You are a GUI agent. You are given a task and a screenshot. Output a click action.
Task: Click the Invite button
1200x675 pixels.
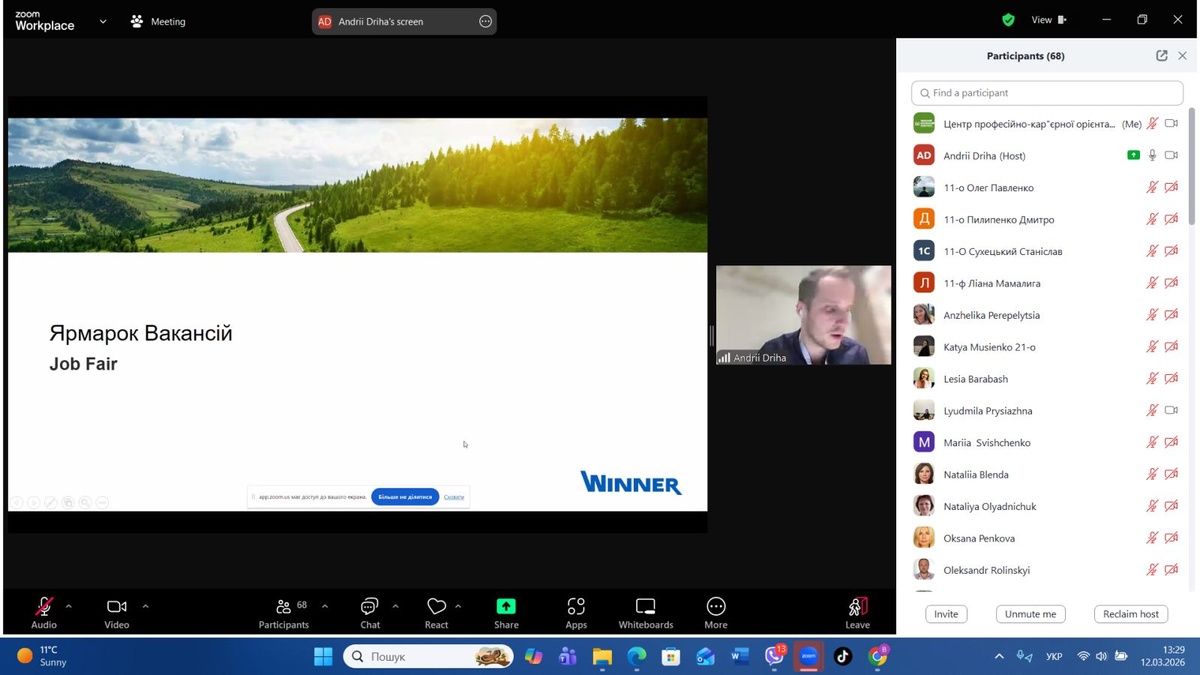(x=946, y=614)
